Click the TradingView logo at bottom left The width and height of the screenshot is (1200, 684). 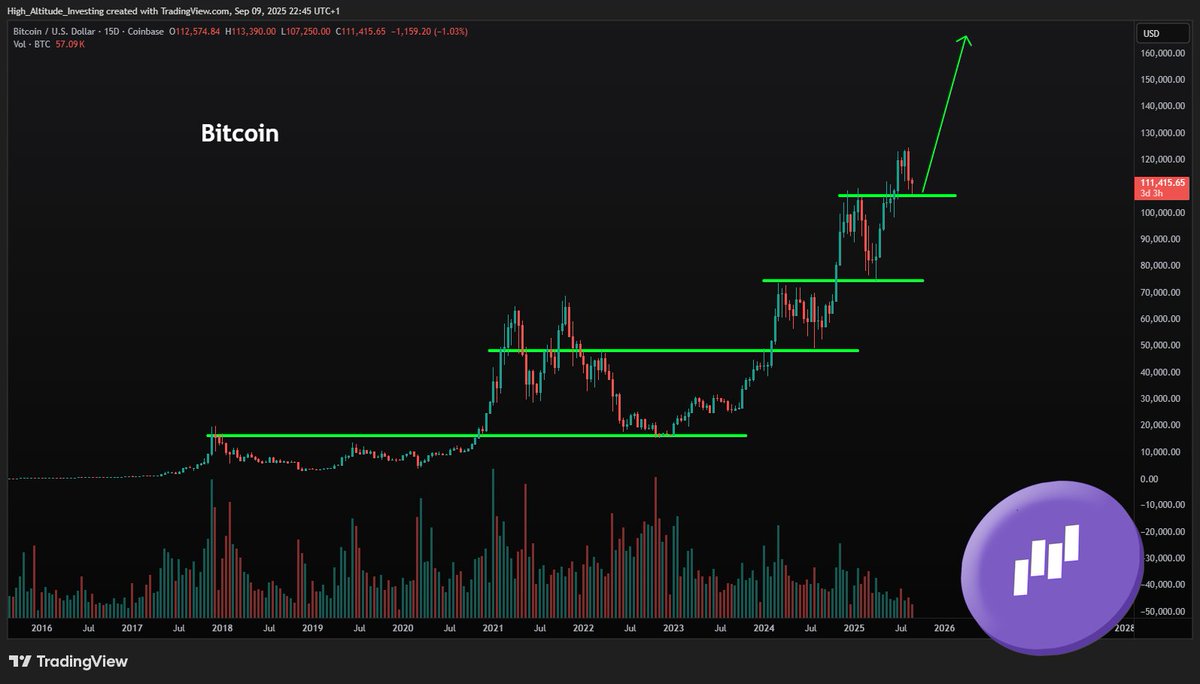point(68,661)
